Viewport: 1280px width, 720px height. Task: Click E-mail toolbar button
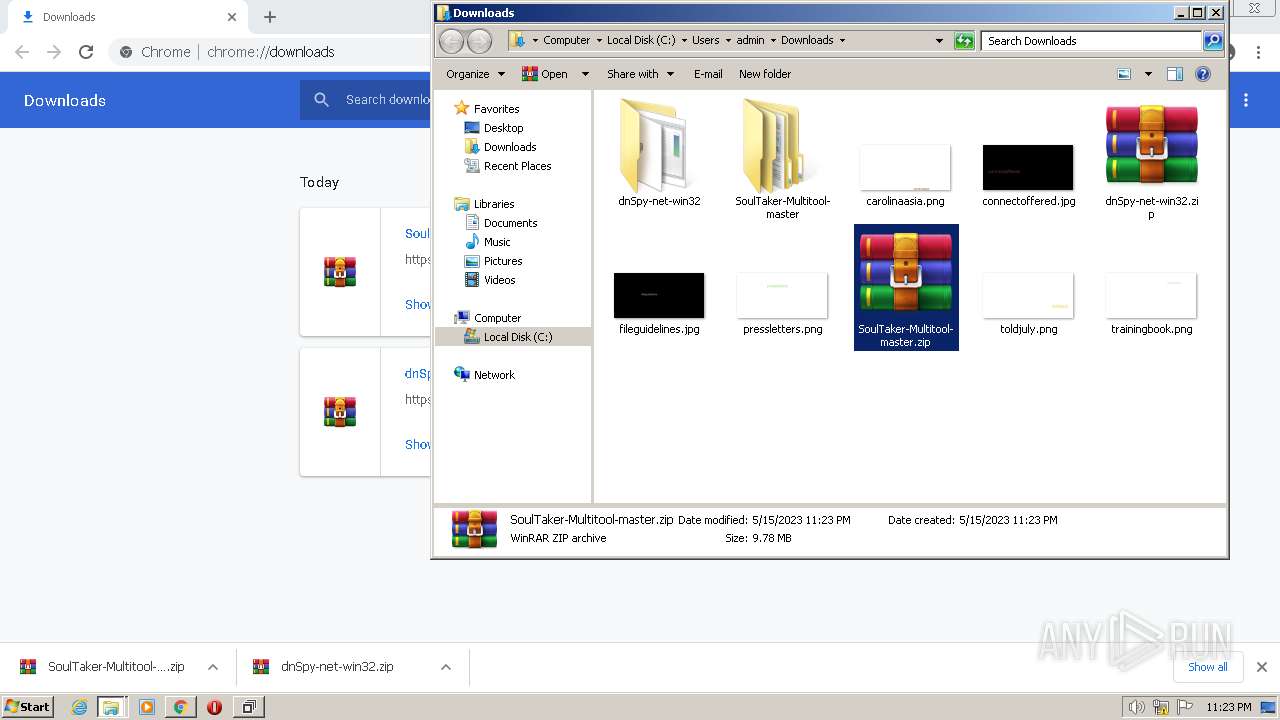pyautogui.click(x=708, y=74)
